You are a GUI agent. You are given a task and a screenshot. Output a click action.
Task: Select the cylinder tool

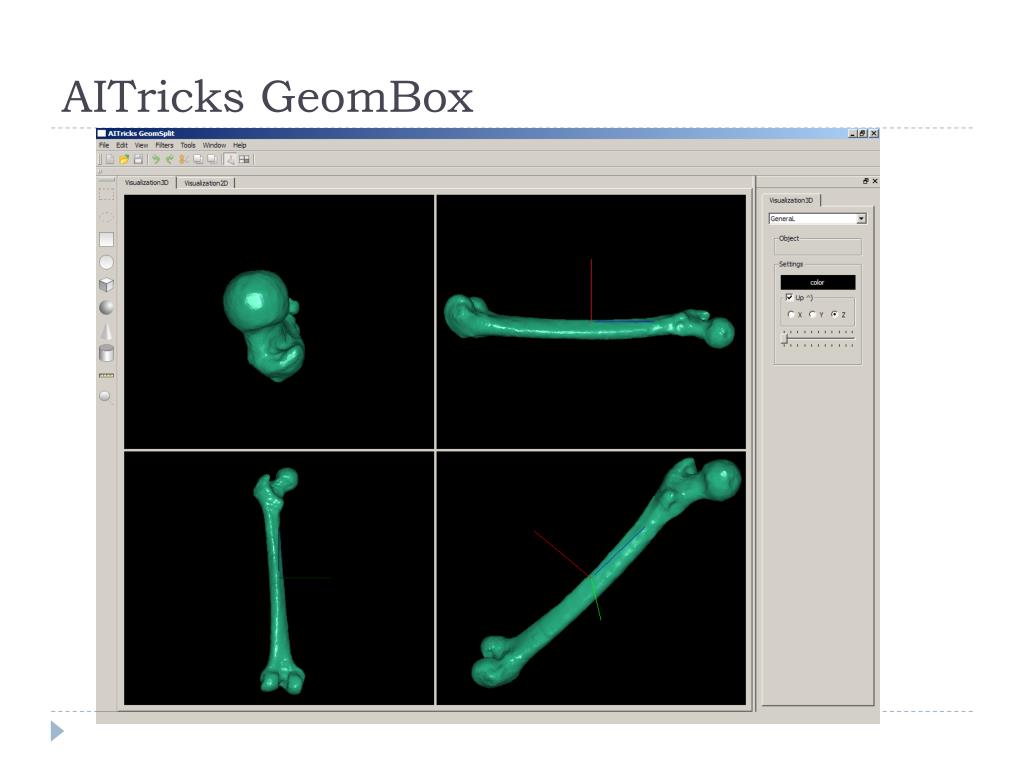coord(106,353)
